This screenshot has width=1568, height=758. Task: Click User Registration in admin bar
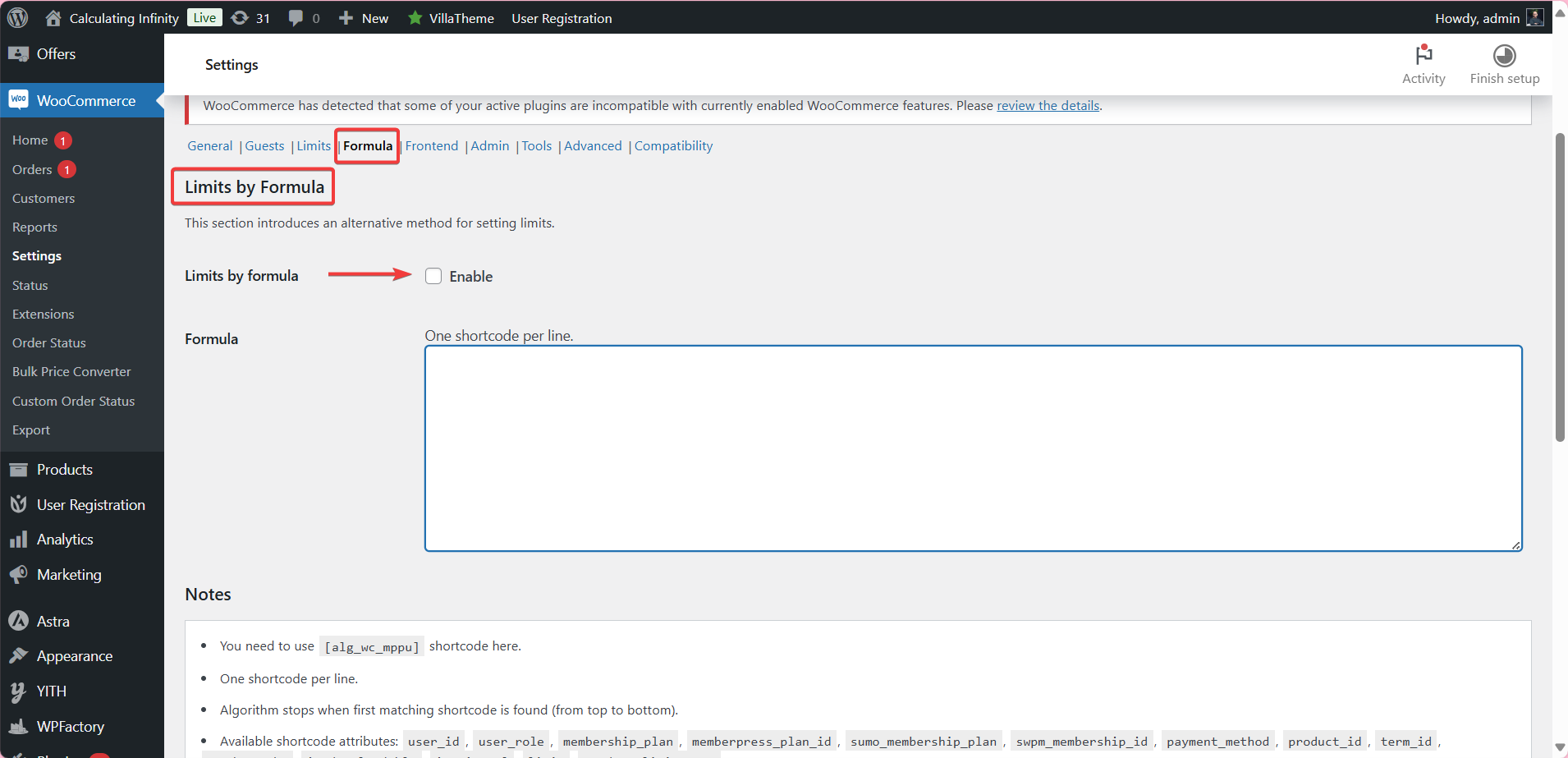coord(562,18)
